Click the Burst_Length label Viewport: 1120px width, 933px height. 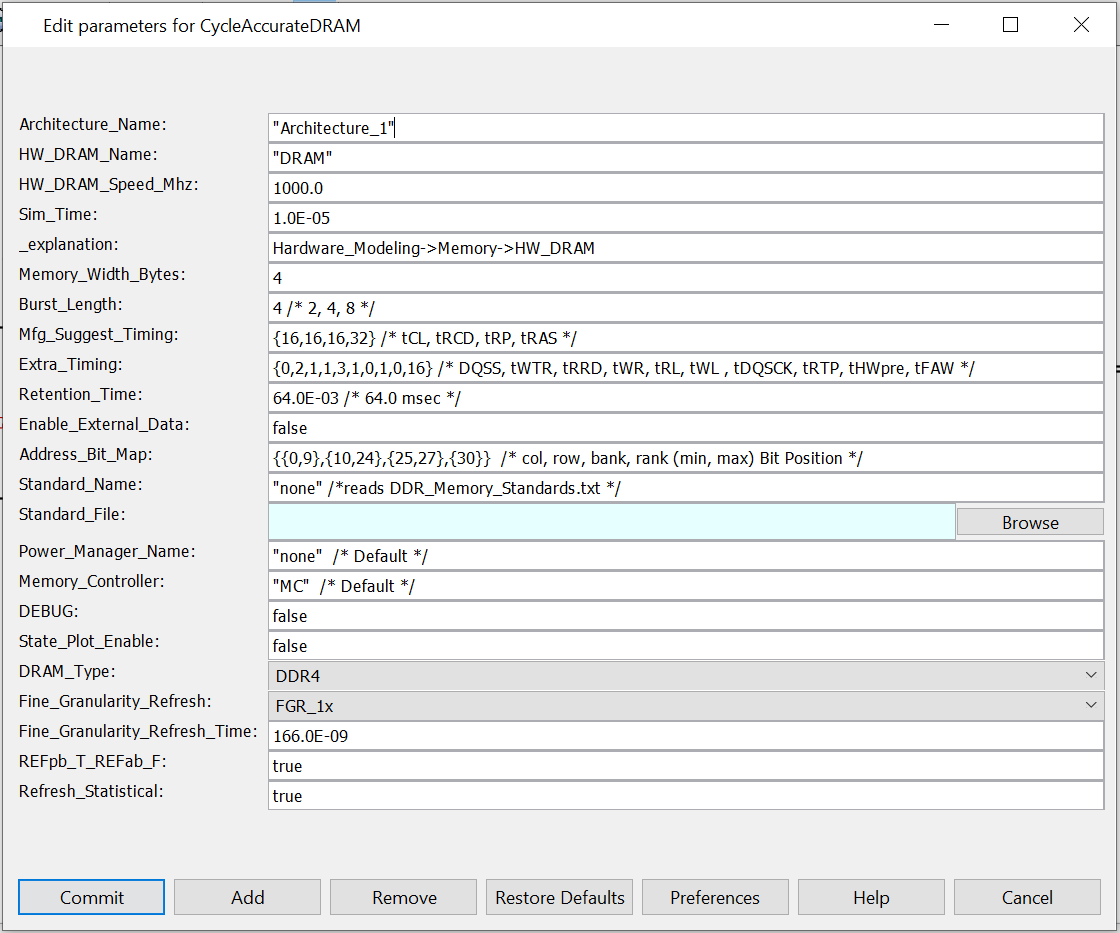click(71, 304)
